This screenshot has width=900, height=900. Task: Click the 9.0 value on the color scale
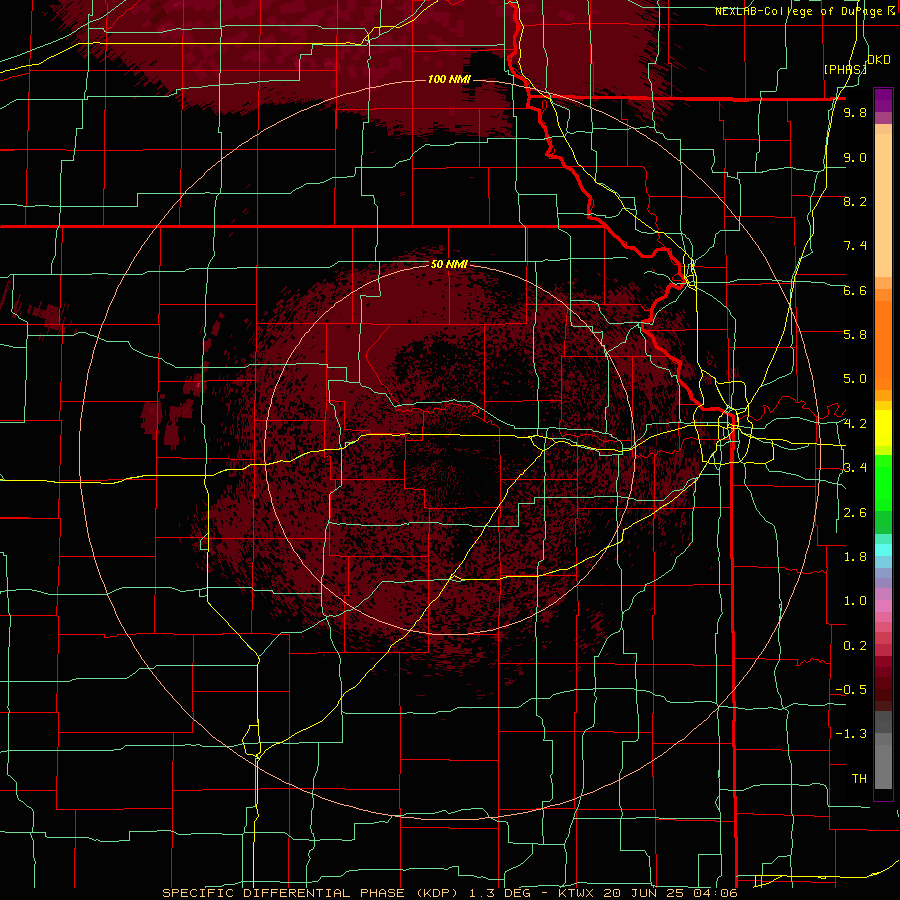tap(855, 157)
